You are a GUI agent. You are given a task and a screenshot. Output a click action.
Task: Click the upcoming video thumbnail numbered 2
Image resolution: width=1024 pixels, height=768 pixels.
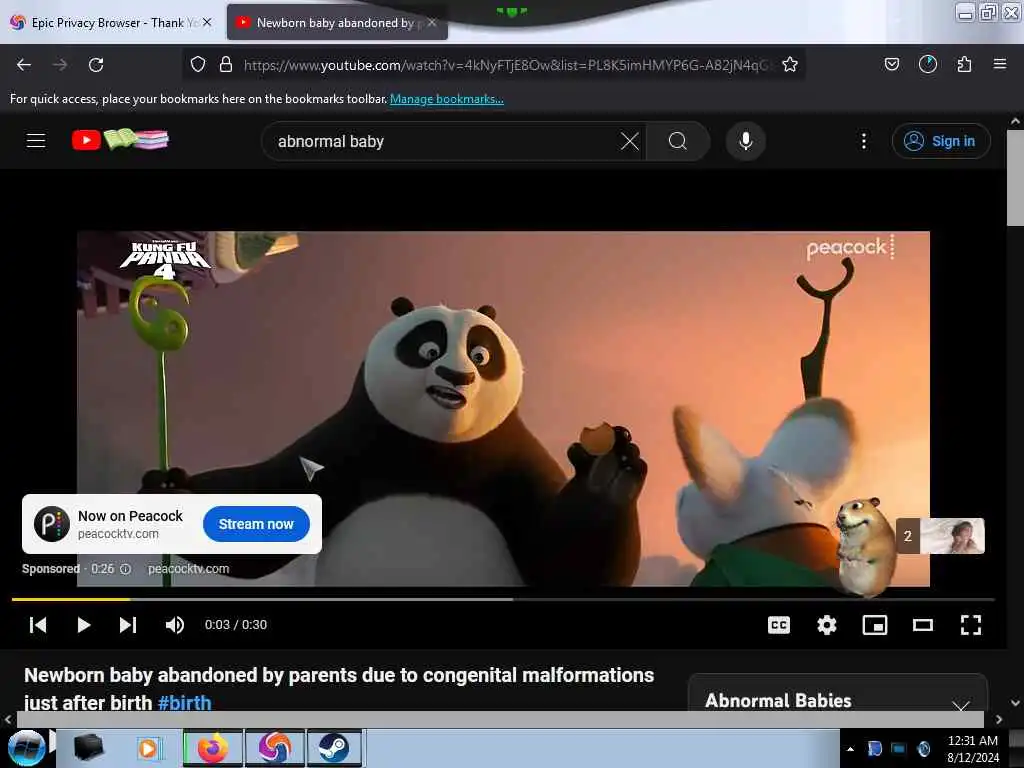pos(940,536)
